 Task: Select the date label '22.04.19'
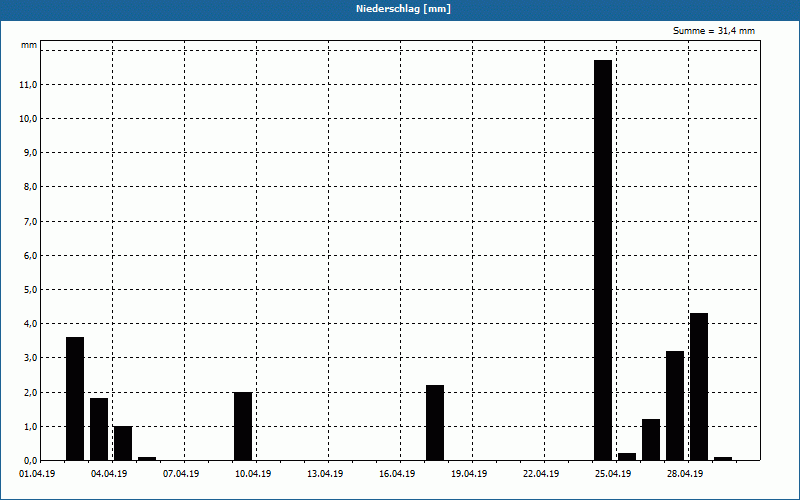541,474
